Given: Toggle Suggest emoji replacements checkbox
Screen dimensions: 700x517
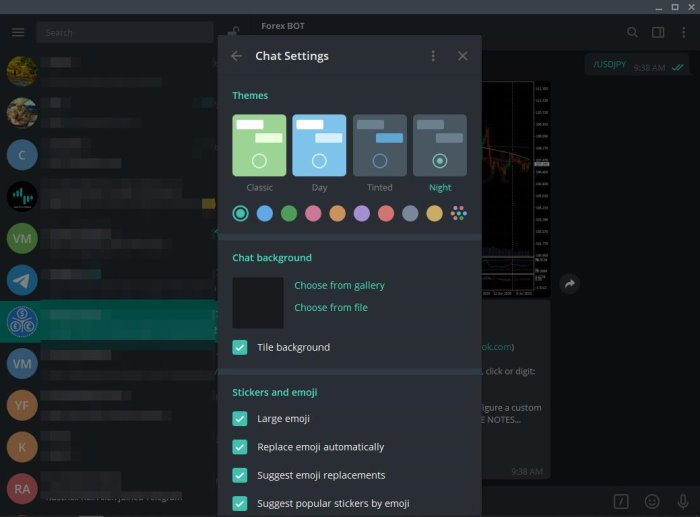Looking at the screenshot, I should point(240,475).
